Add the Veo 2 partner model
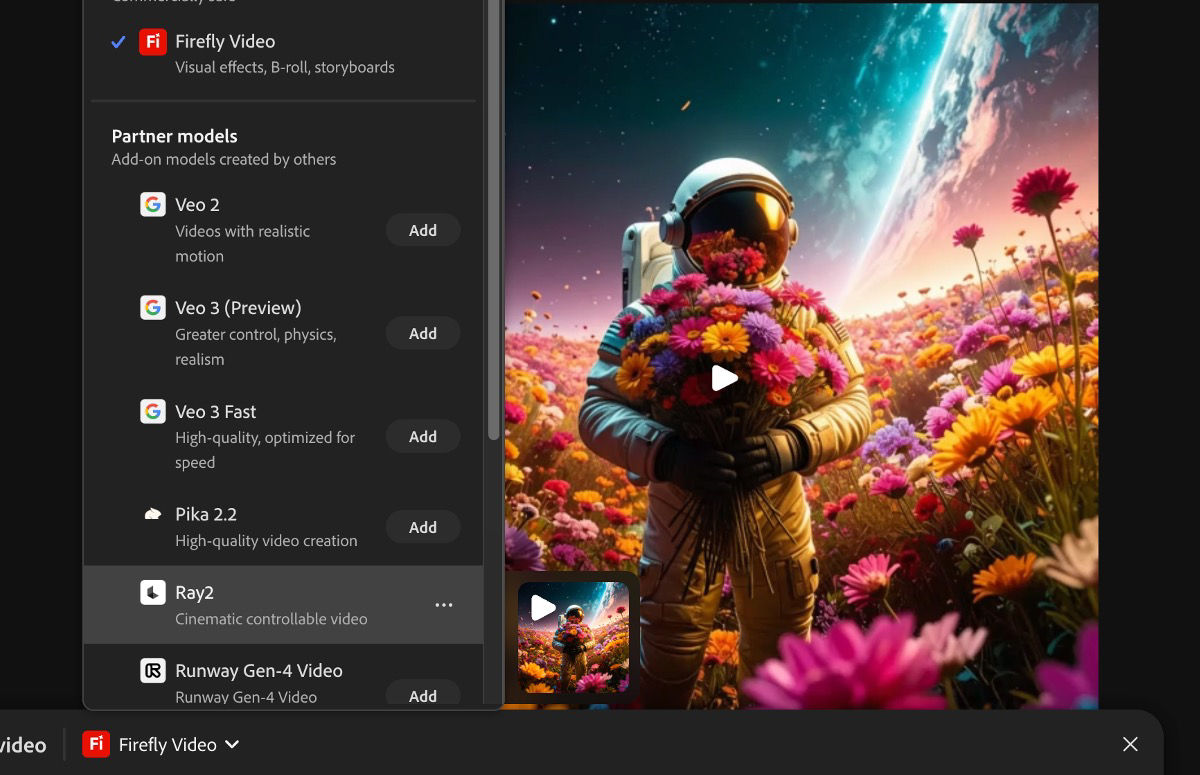 click(x=423, y=230)
